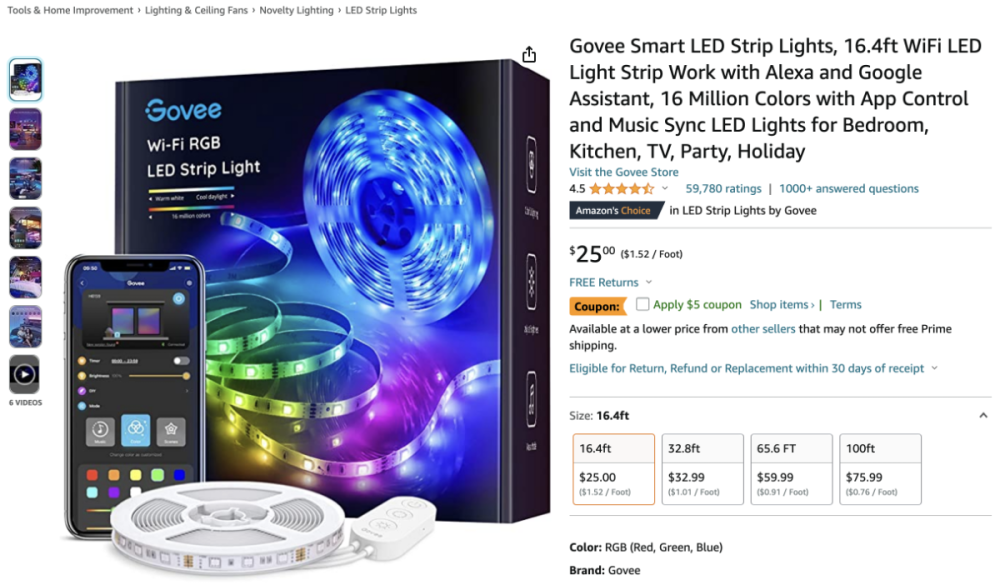Click the orange Coupon label badge

pyautogui.click(x=598, y=306)
